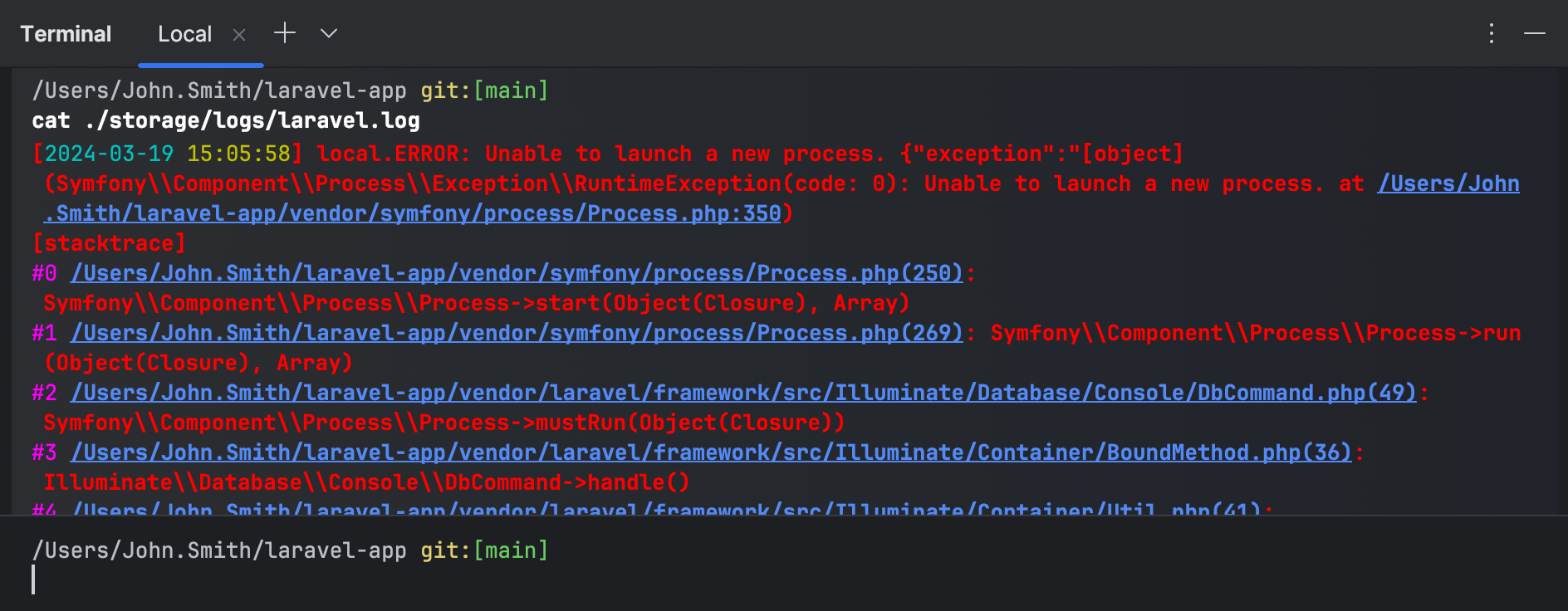Click the [stacktrace] label in output
The height and width of the screenshot is (611, 1568).
(x=109, y=243)
